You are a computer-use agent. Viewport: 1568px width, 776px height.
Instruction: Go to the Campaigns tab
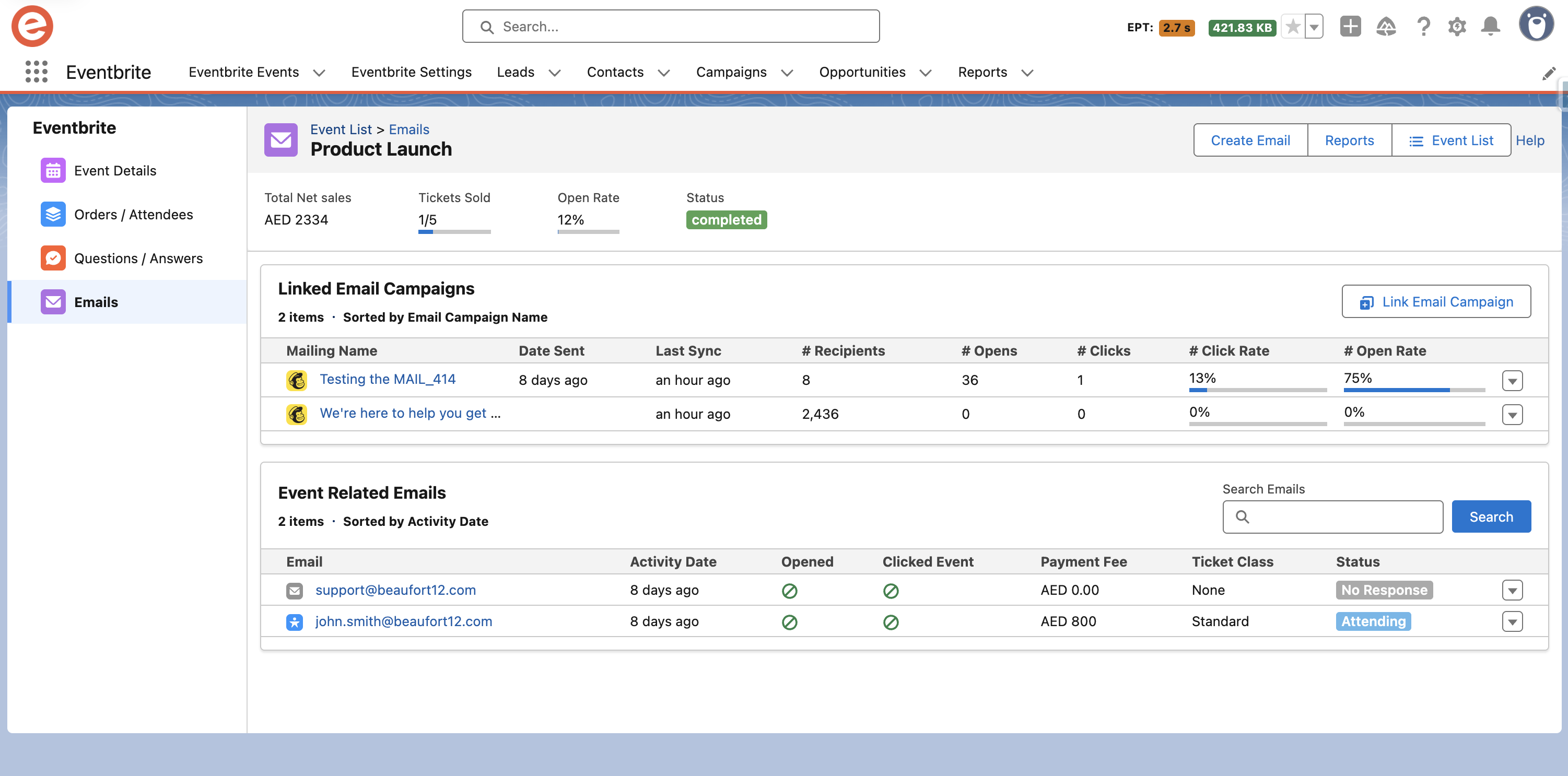click(x=731, y=72)
